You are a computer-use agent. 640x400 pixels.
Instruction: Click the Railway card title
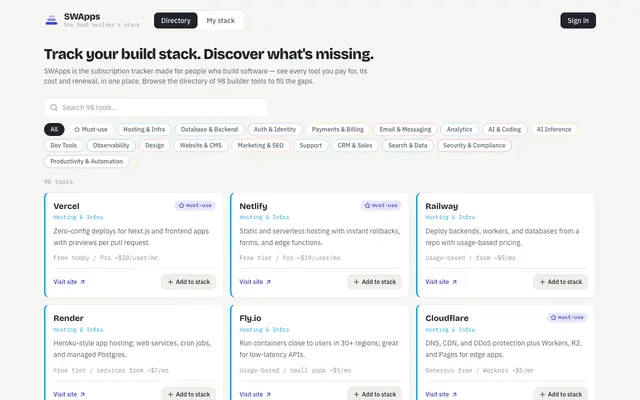442,207
